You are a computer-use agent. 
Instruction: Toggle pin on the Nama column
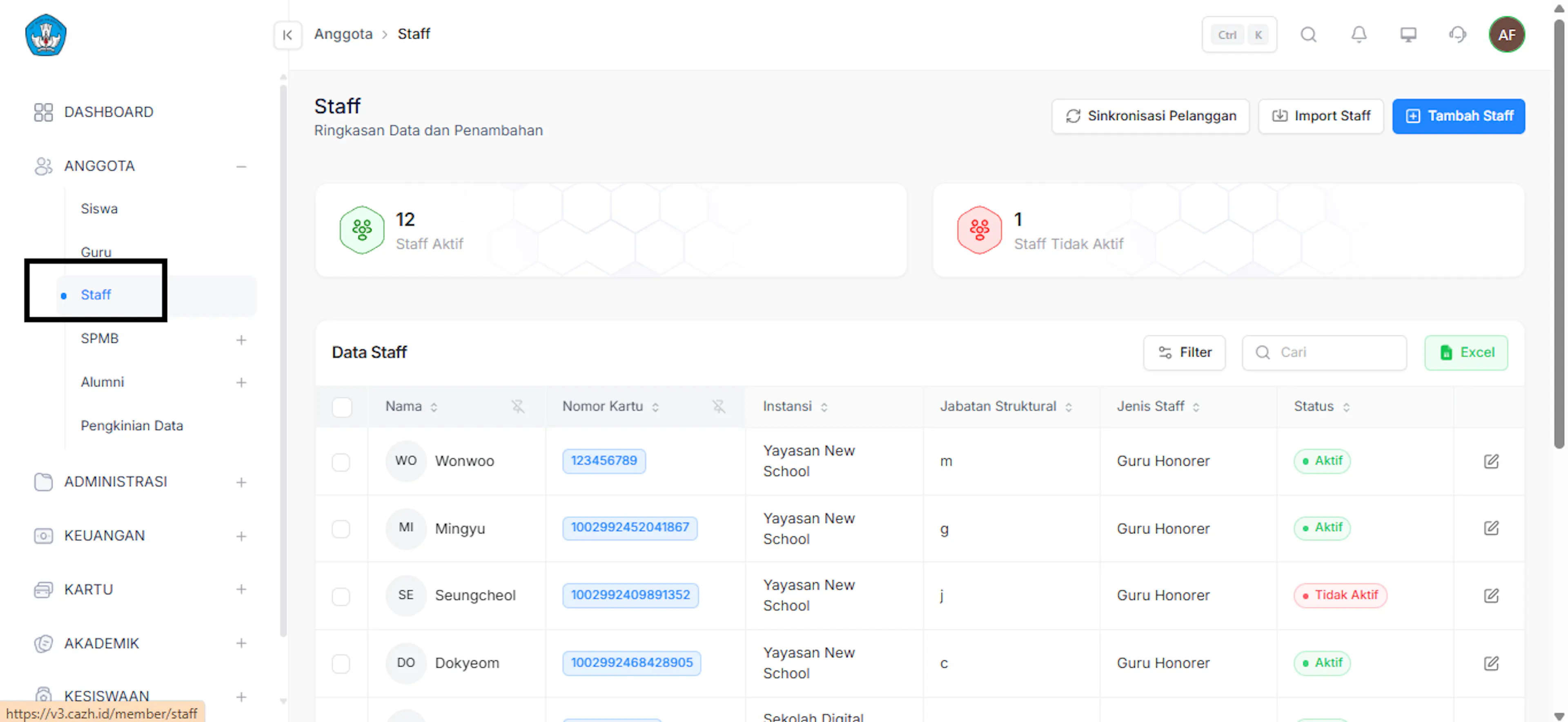coord(517,407)
